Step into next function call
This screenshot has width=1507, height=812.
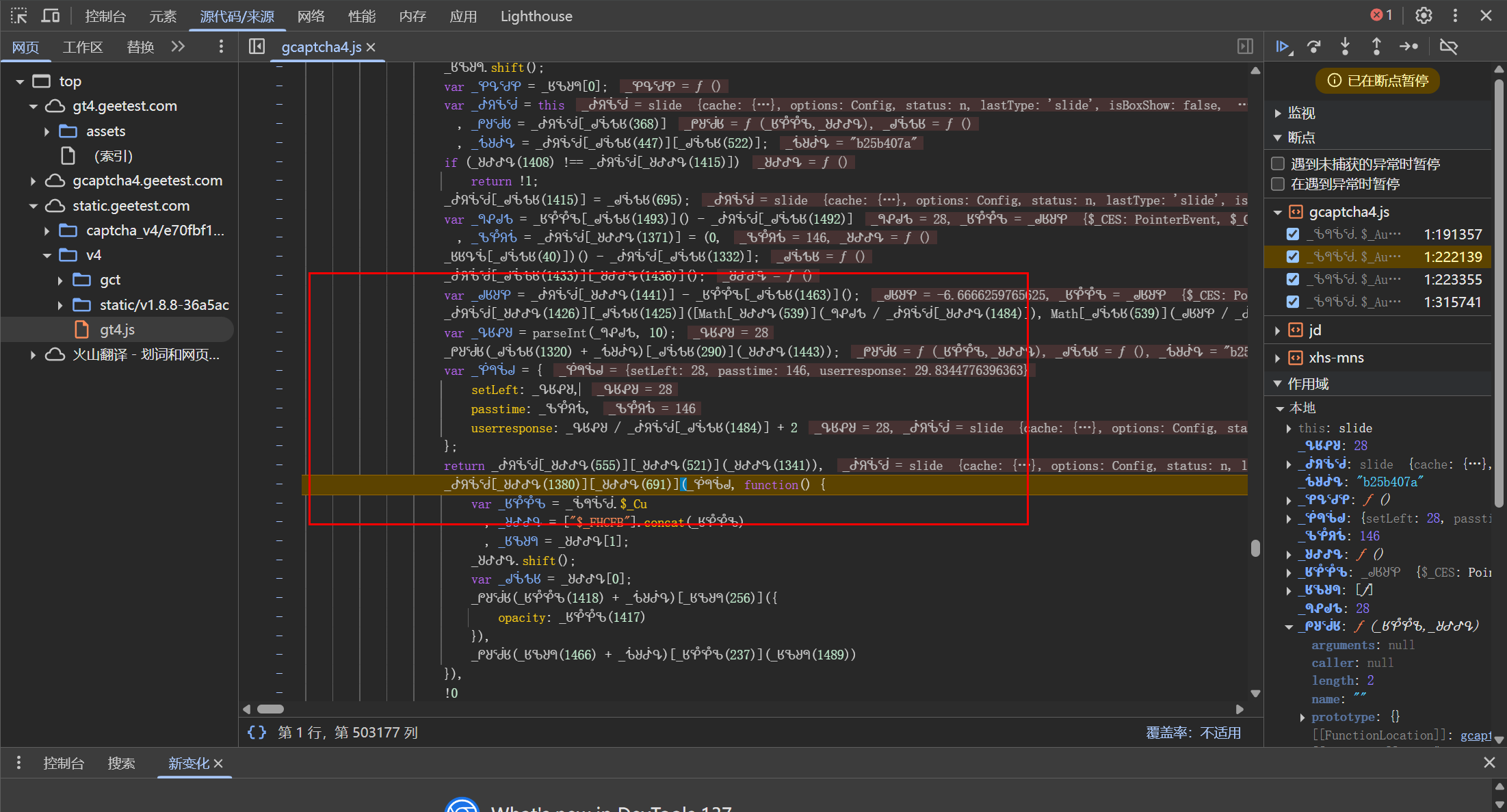(x=1345, y=47)
